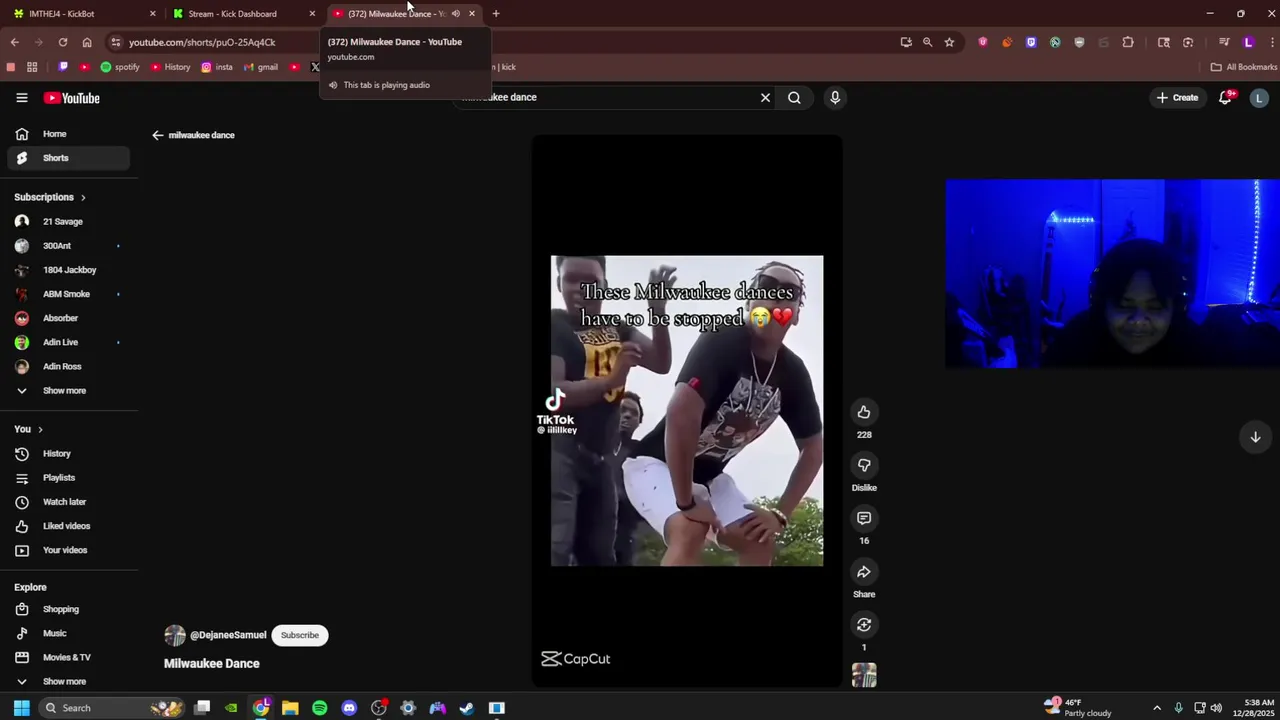Reload the current page
This screenshot has width=1280, height=720.
pyautogui.click(x=63, y=42)
